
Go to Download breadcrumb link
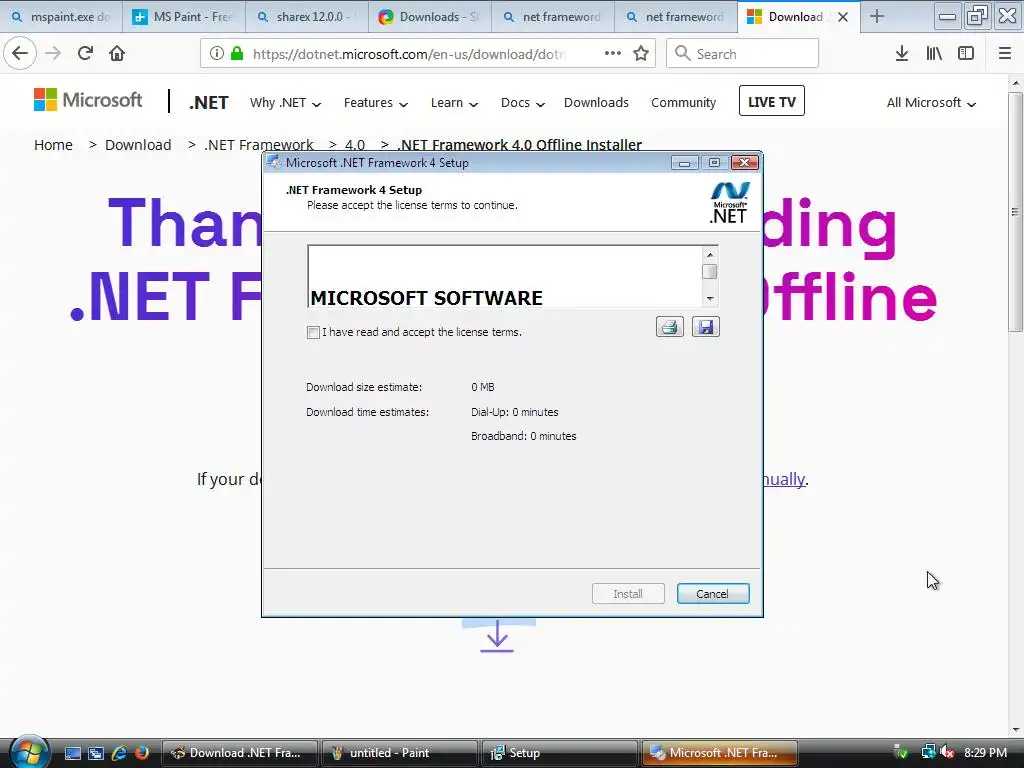pyautogui.click(x=138, y=145)
